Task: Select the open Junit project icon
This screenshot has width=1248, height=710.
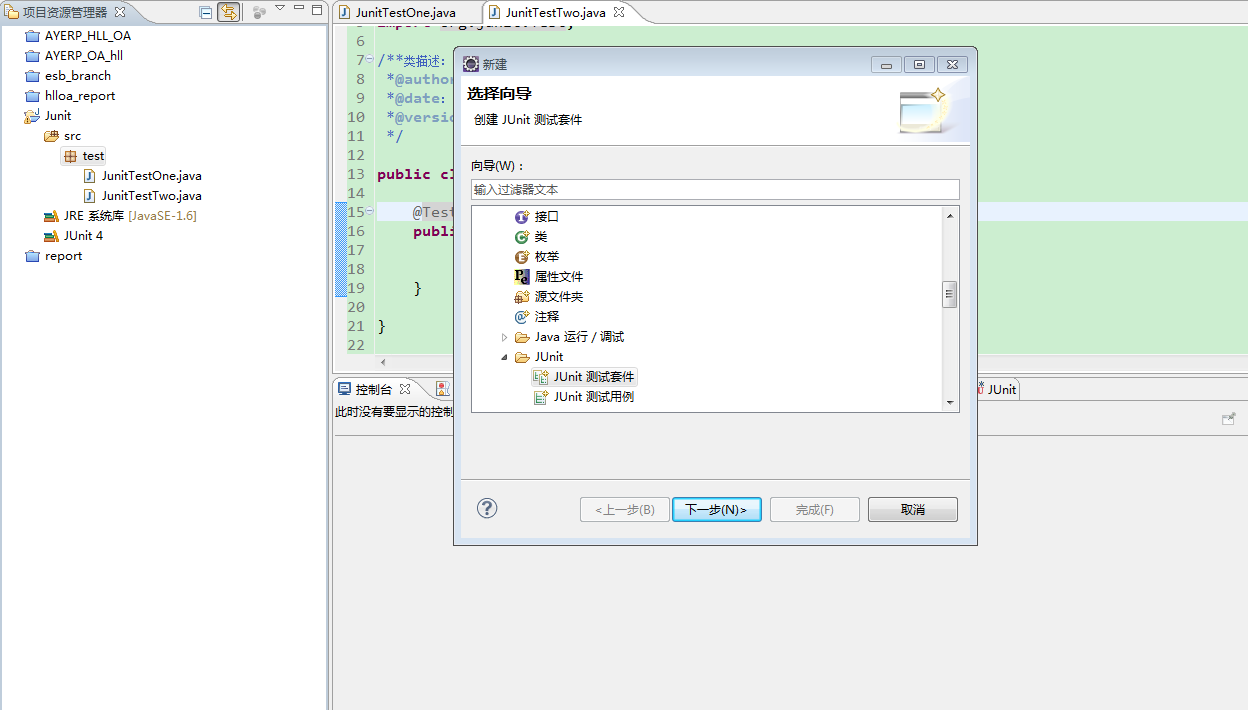Action: pyautogui.click(x=32, y=115)
